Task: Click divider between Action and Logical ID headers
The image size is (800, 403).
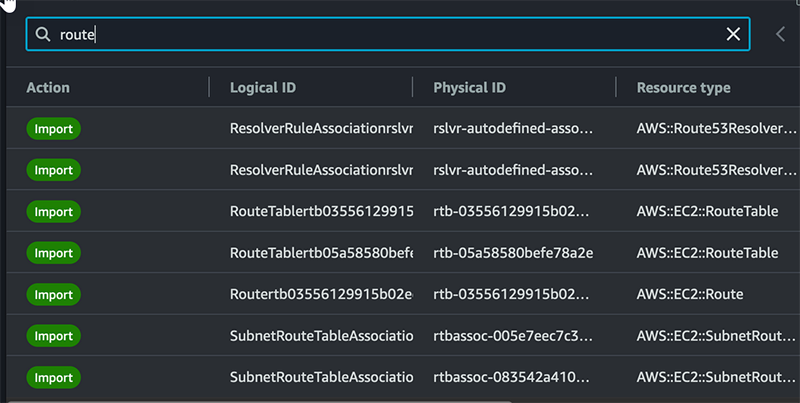Action: point(209,88)
